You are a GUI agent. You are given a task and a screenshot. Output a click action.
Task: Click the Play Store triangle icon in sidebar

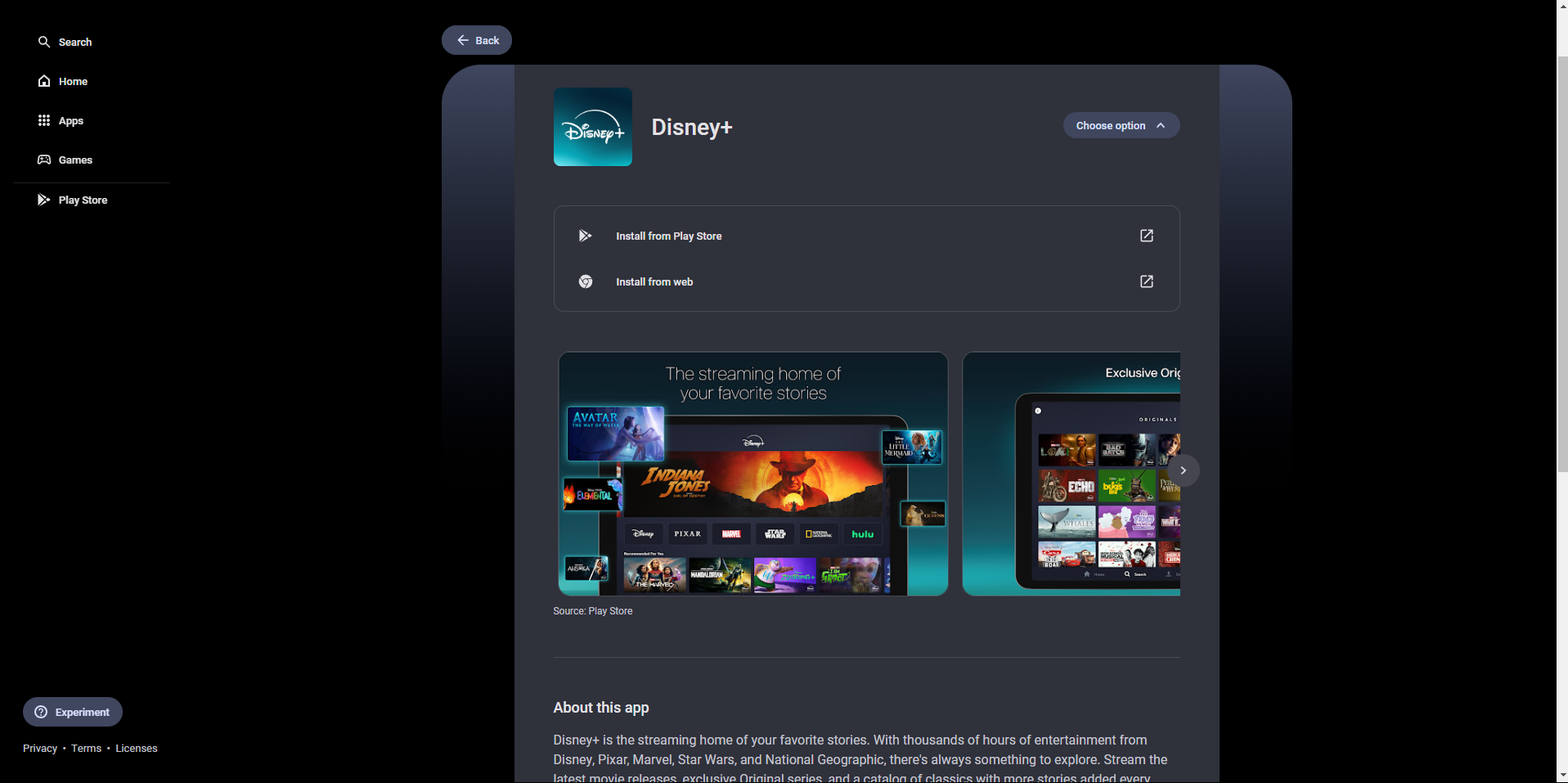click(x=44, y=200)
